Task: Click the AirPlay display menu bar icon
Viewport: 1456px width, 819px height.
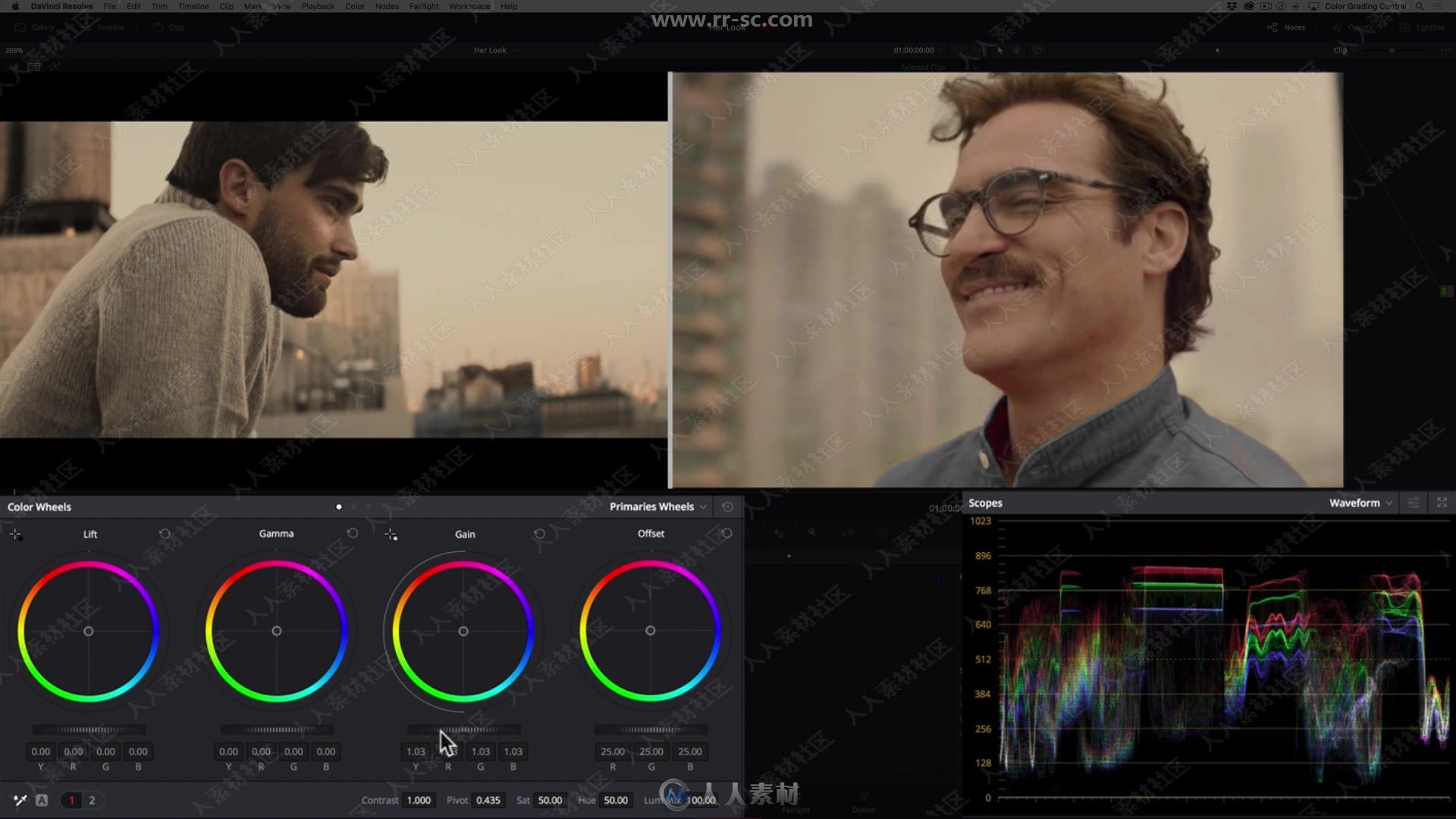Action: (x=1313, y=6)
